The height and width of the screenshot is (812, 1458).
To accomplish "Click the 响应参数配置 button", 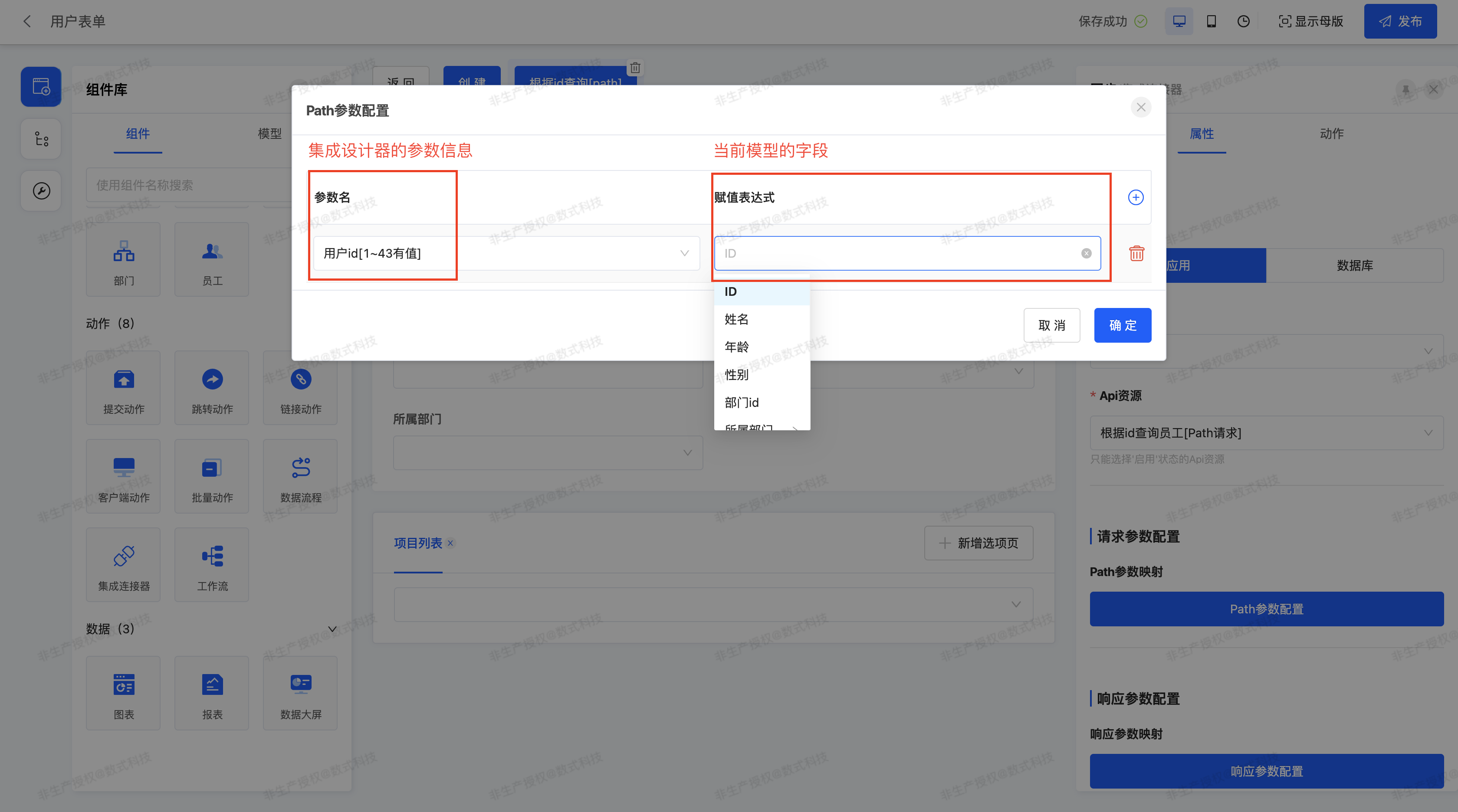I will [x=1267, y=771].
